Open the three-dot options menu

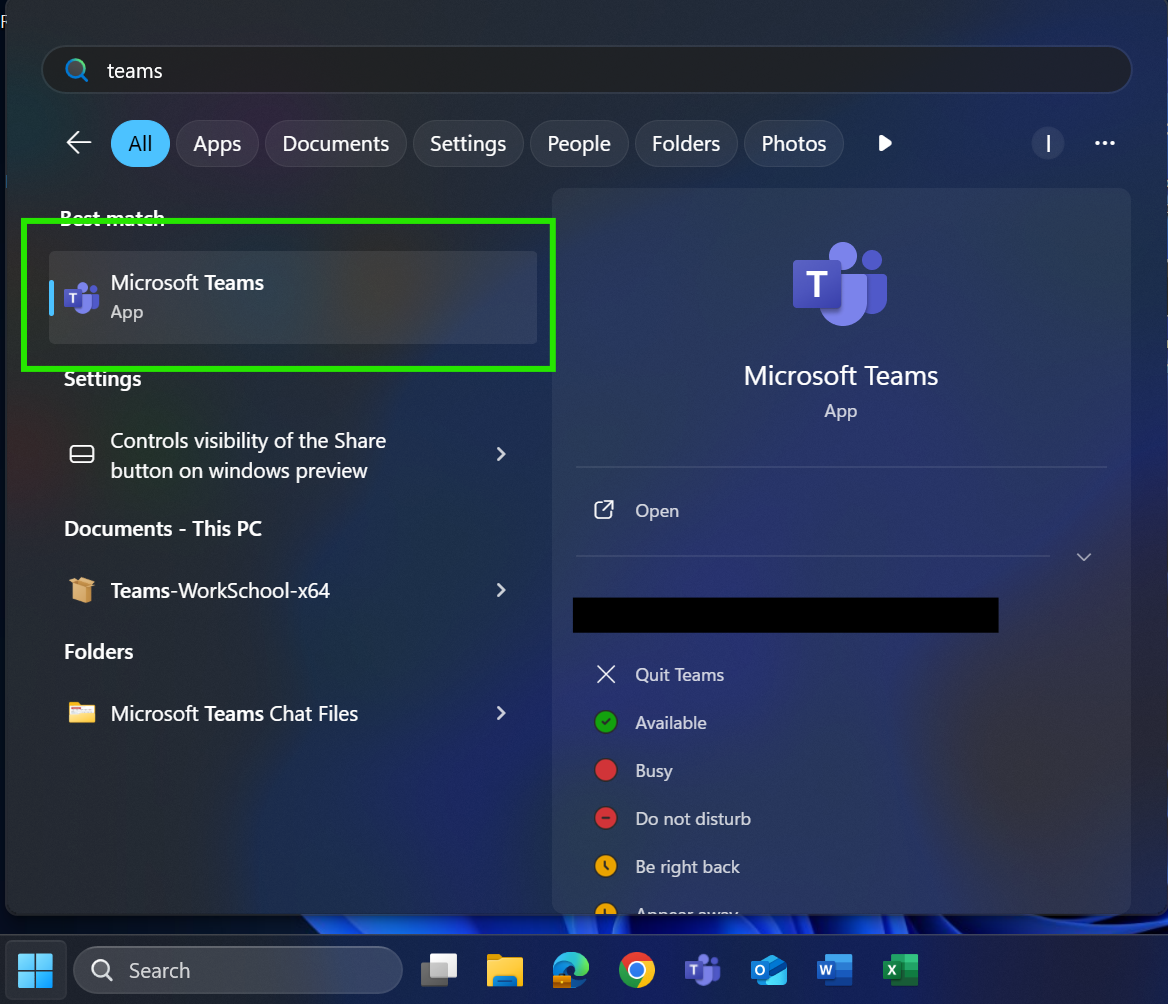pyautogui.click(x=1104, y=143)
